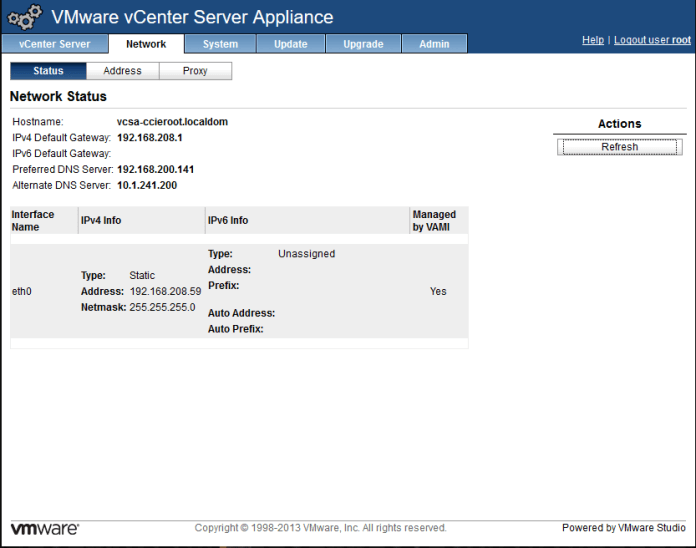Click the Logout user root link
Screen dimensions: 696x548
tap(652, 40)
